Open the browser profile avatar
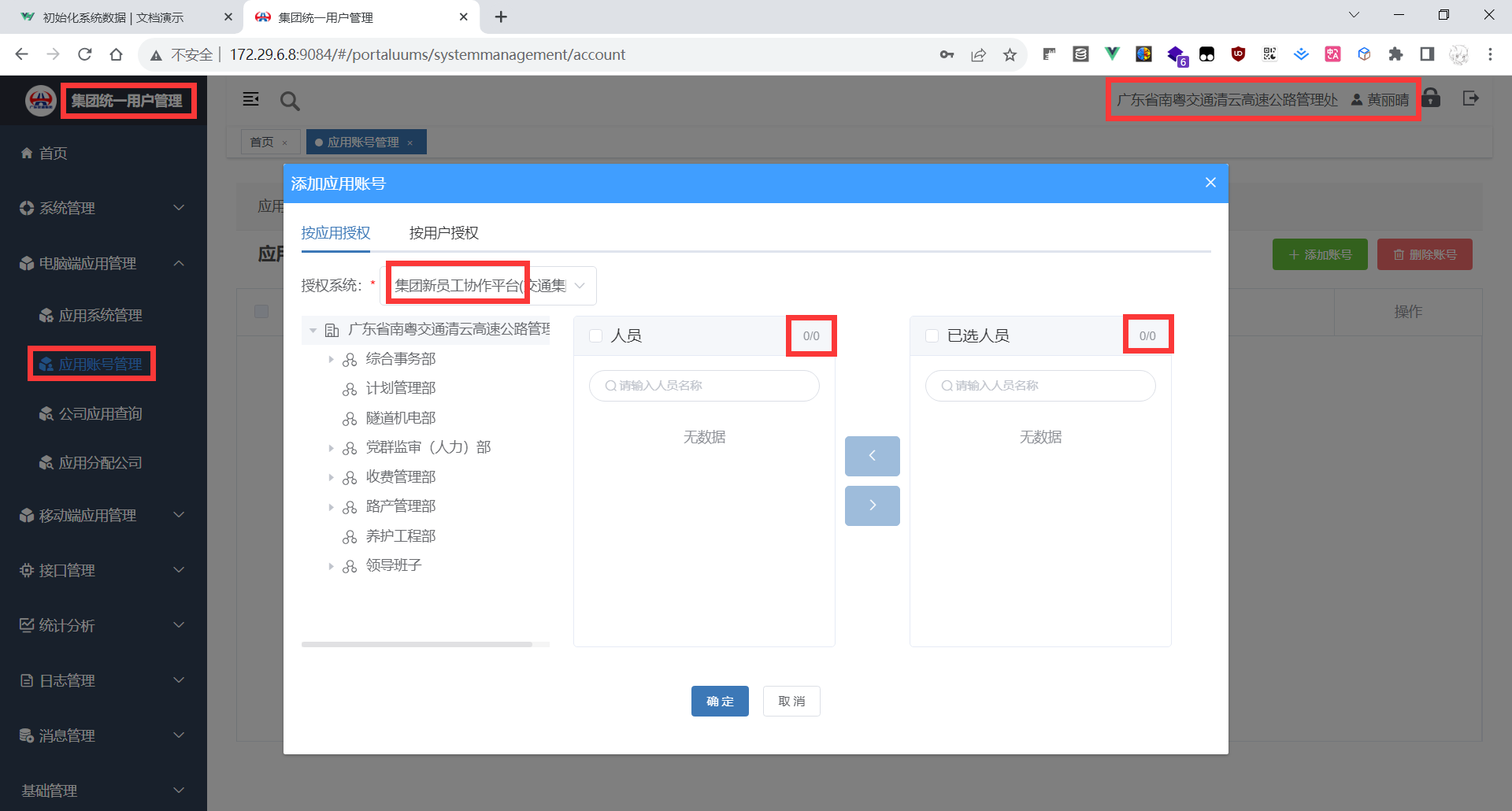 click(x=1458, y=54)
